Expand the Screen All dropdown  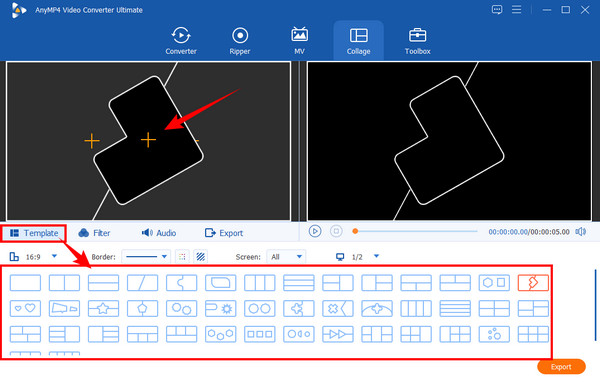pyautogui.click(x=286, y=257)
